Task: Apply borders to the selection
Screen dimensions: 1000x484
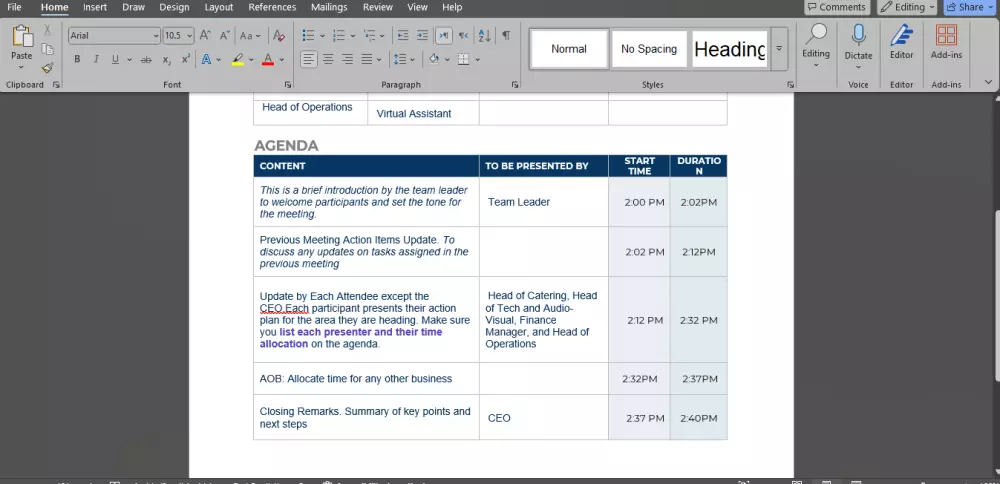Action: [464, 59]
